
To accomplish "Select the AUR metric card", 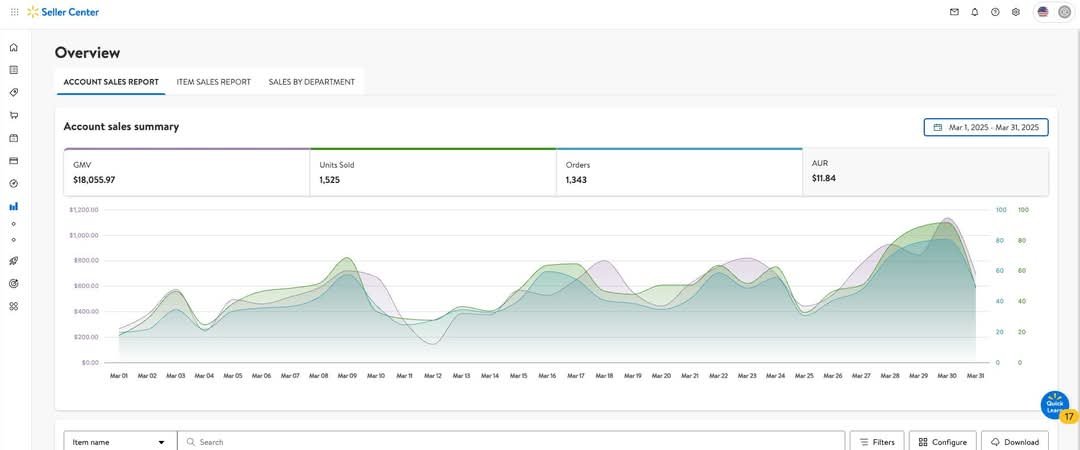I will 926,172.
